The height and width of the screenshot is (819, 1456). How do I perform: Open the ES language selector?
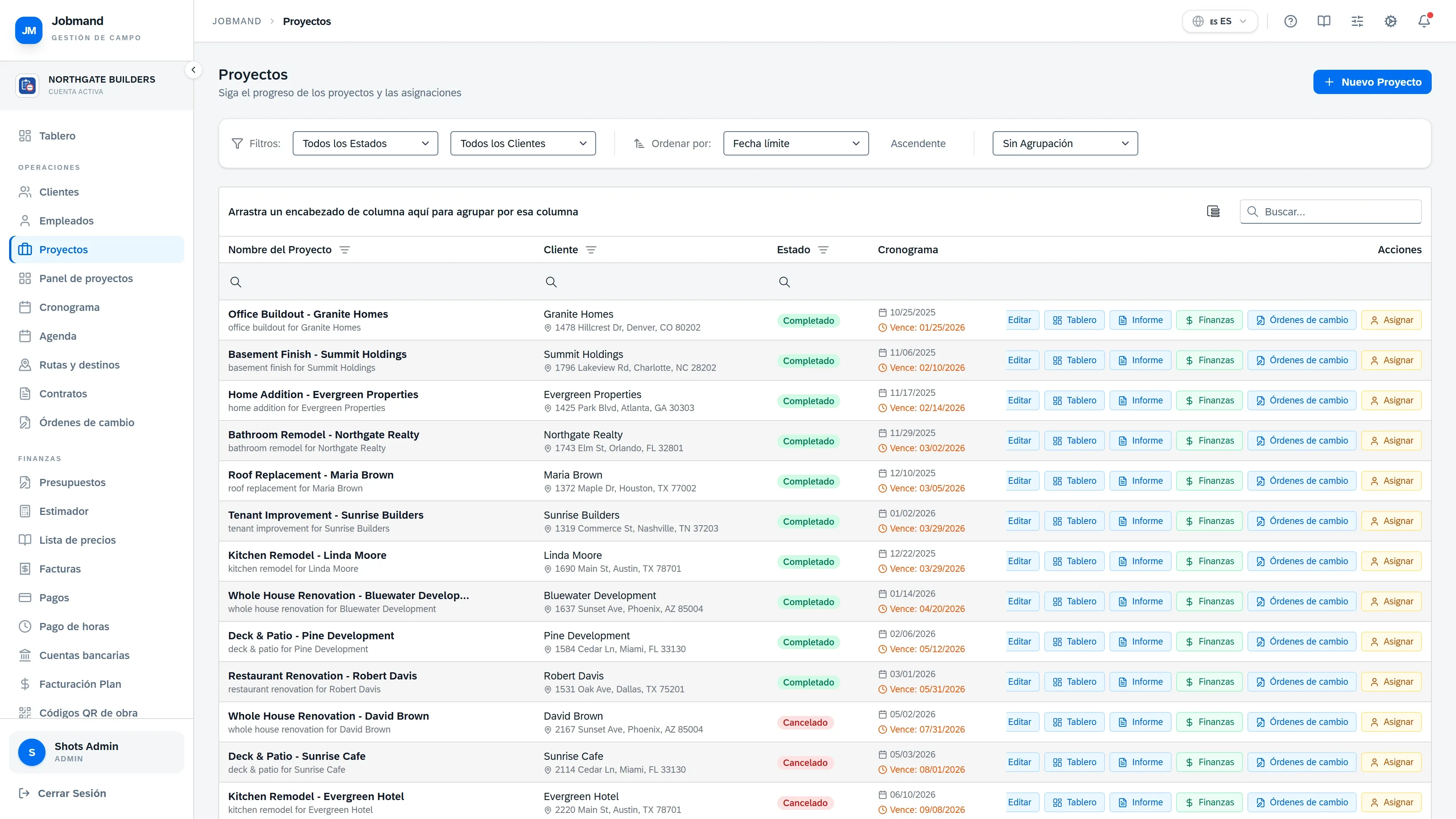click(x=1220, y=22)
